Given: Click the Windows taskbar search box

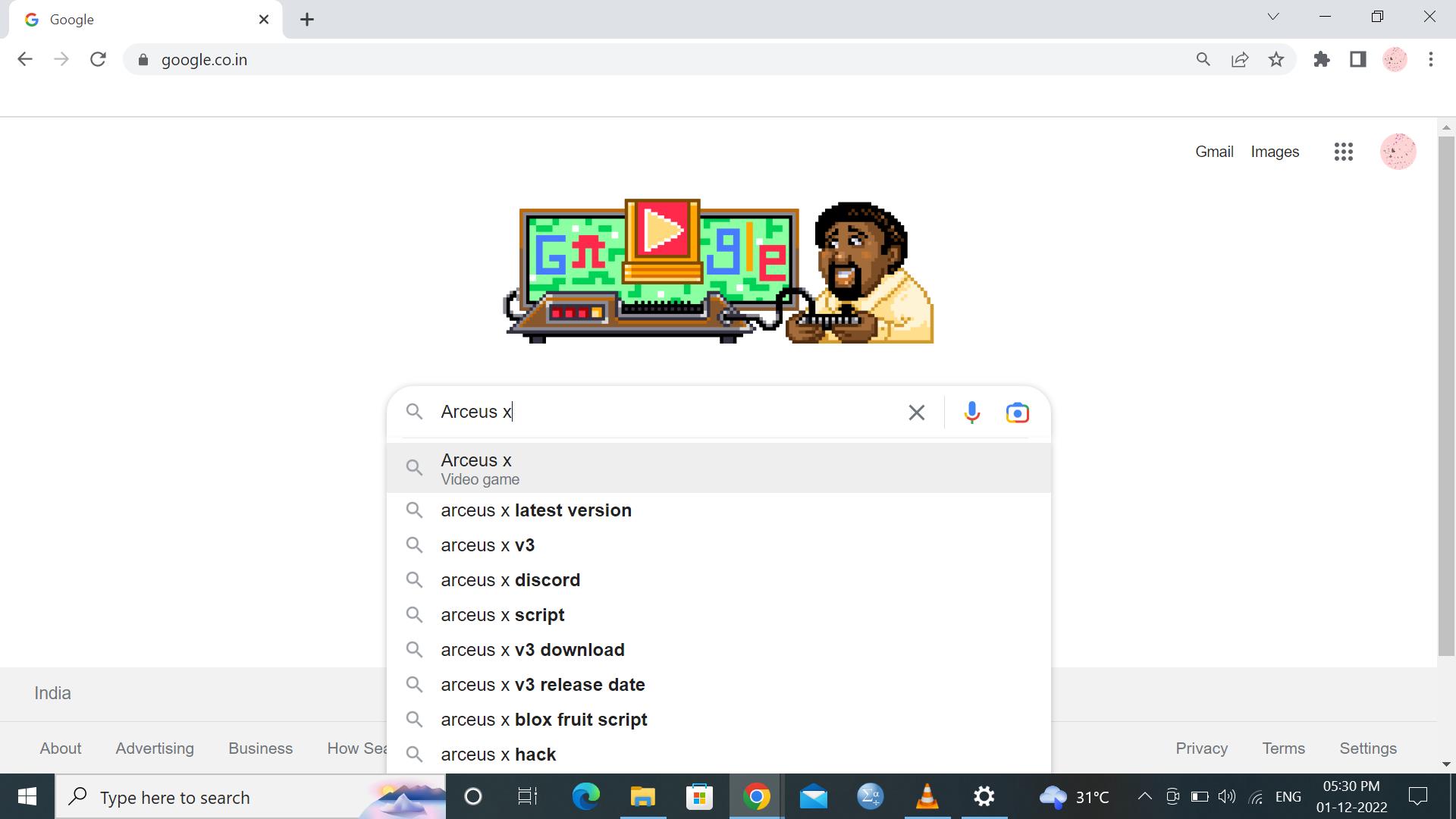Looking at the screenshot, I should 250,797.
